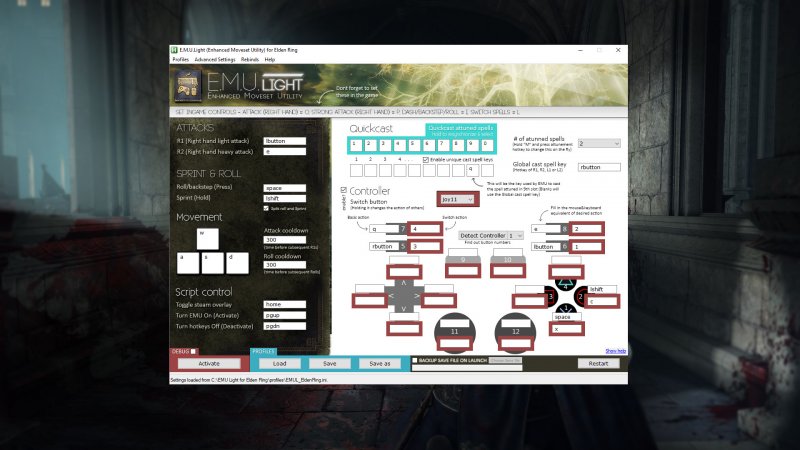The height and width of the screenshot is (450, 800).
Task: Click the Global cast spell key field
Action: [x=600, y=167]
